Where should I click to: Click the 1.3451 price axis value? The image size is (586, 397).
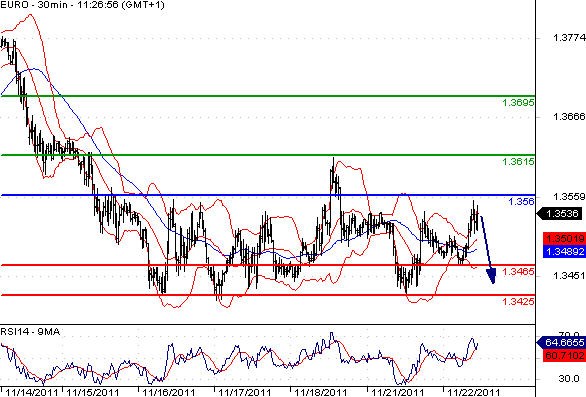point(569,276)
